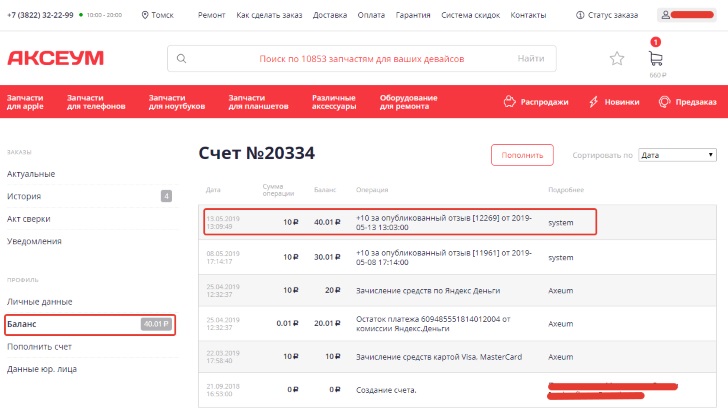The image size is (728, 420).
Task: Click the user profile icon
Action: (x=665, y=16)
